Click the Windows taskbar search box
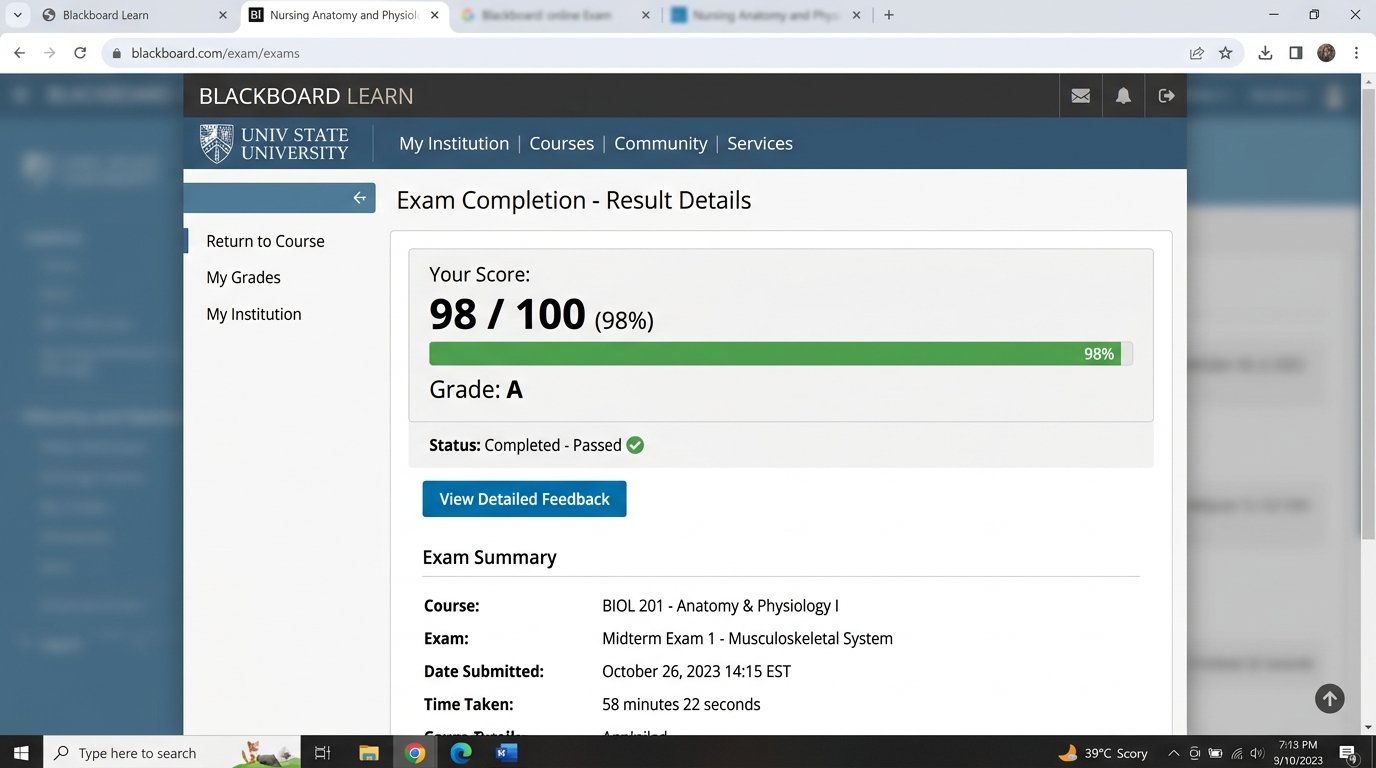The image size is (1376, 768). click(172, 753)
